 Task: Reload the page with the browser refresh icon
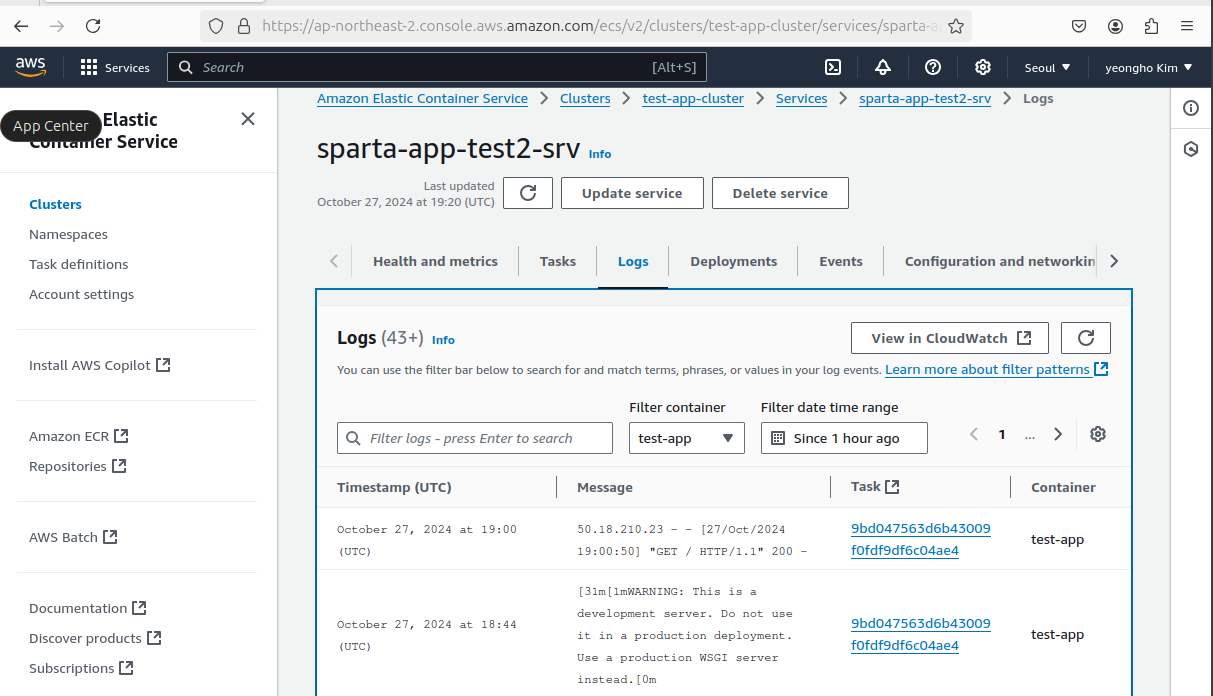[x=93, y=26]
